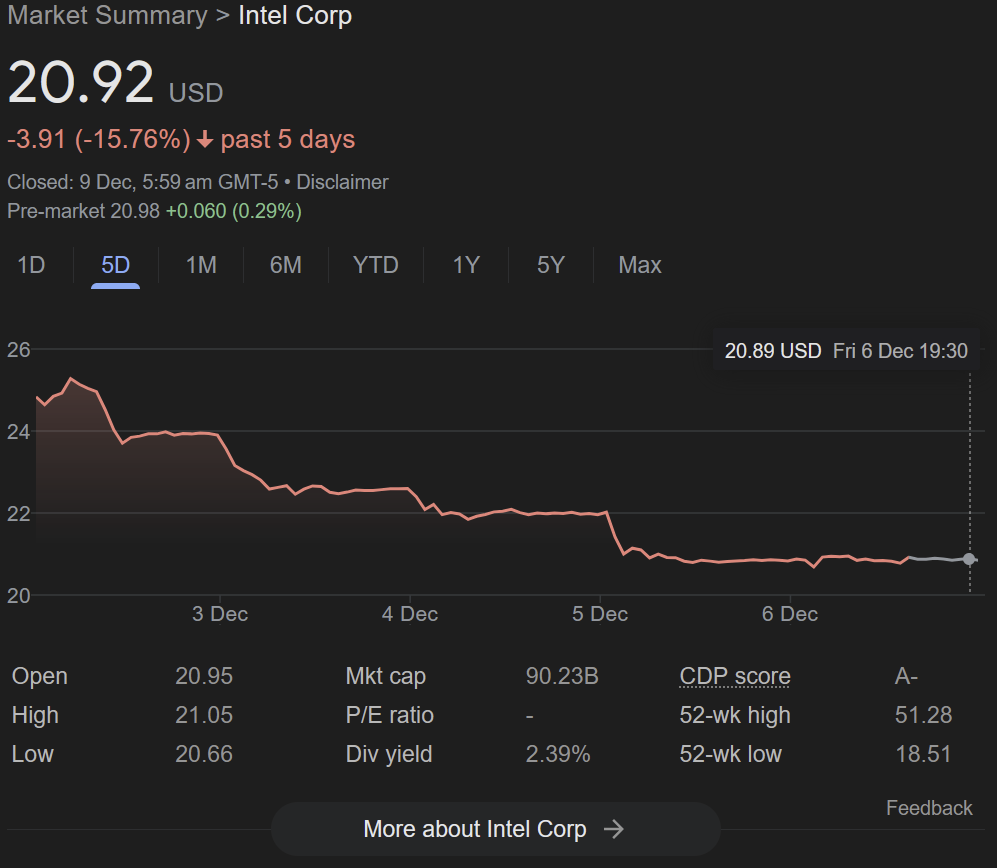Click the chart line peak before 3 Dec
Screen dimensions: 997x868
coord(71,379)
